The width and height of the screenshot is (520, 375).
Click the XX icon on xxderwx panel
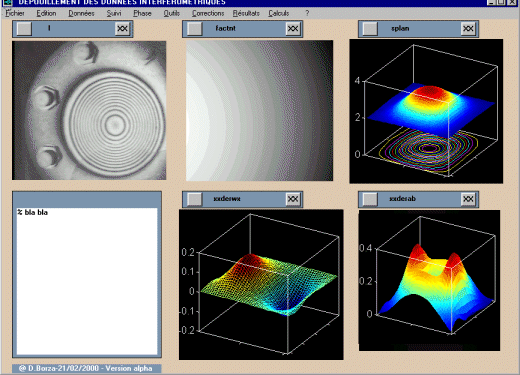tap(293, 199)
